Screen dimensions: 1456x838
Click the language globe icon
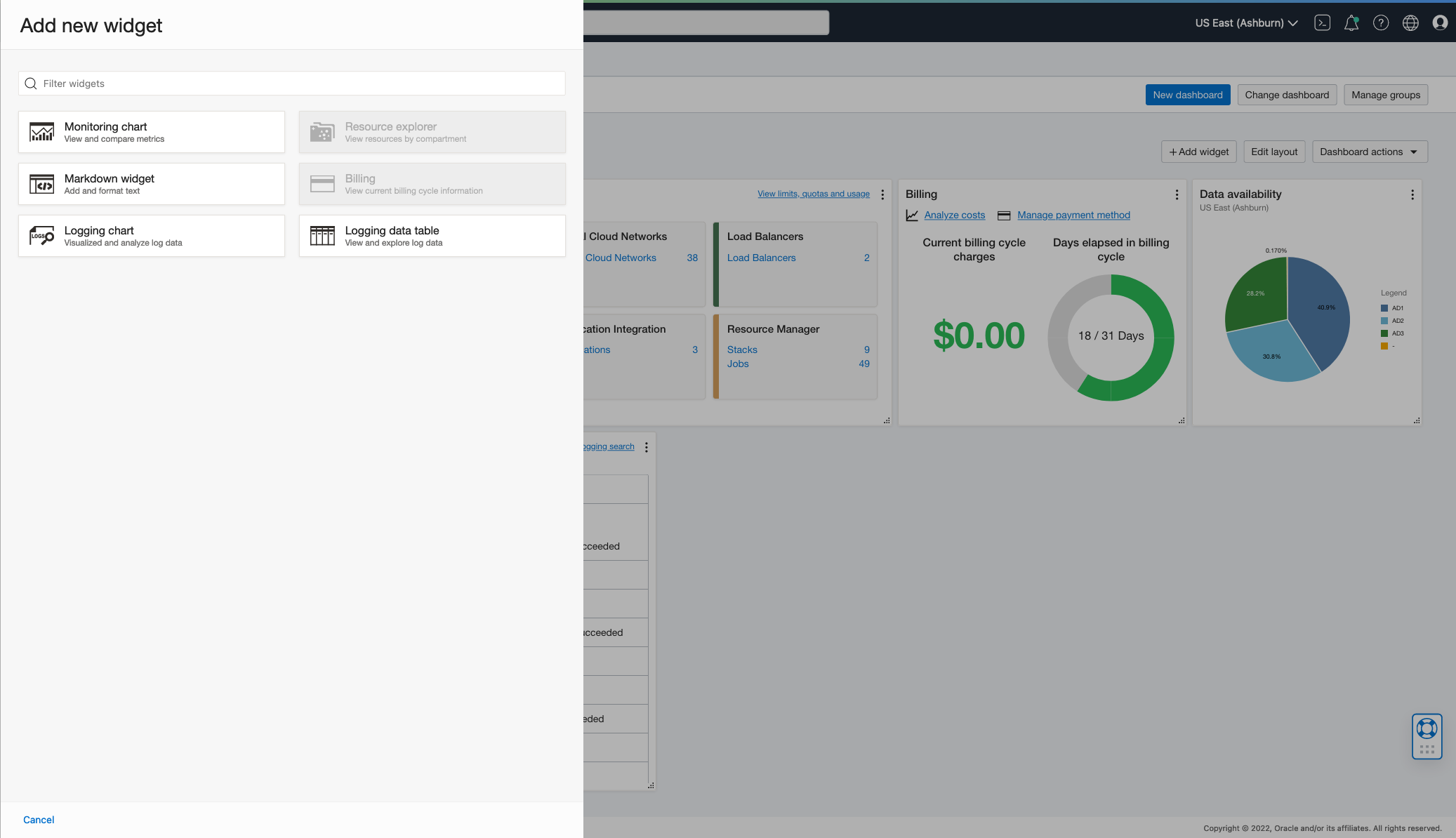[1411, 22]
